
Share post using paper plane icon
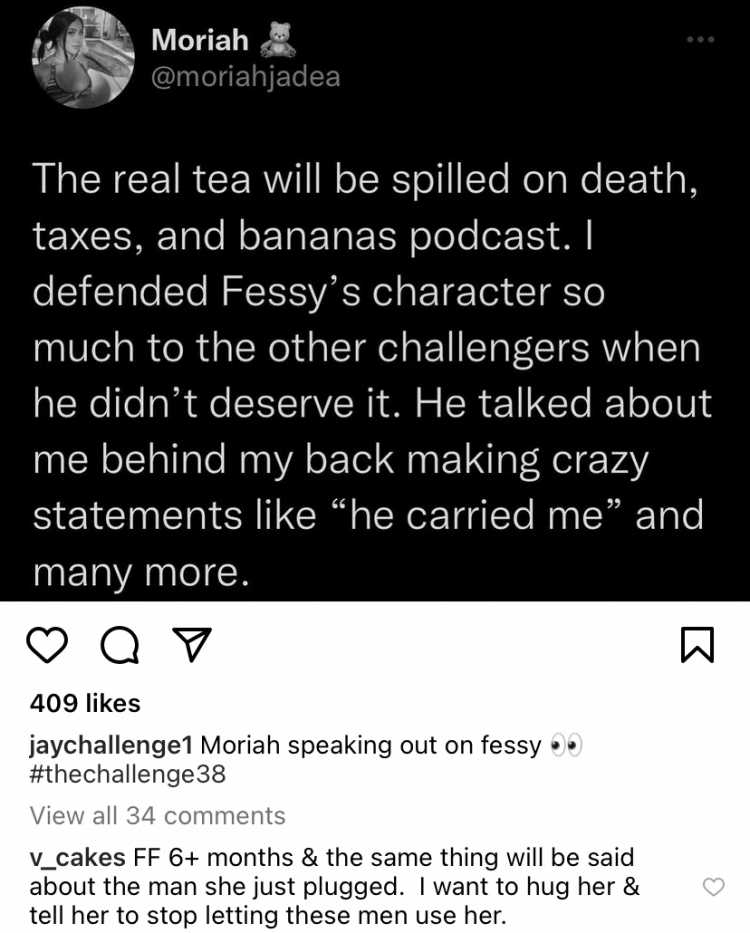click(192, 644)
